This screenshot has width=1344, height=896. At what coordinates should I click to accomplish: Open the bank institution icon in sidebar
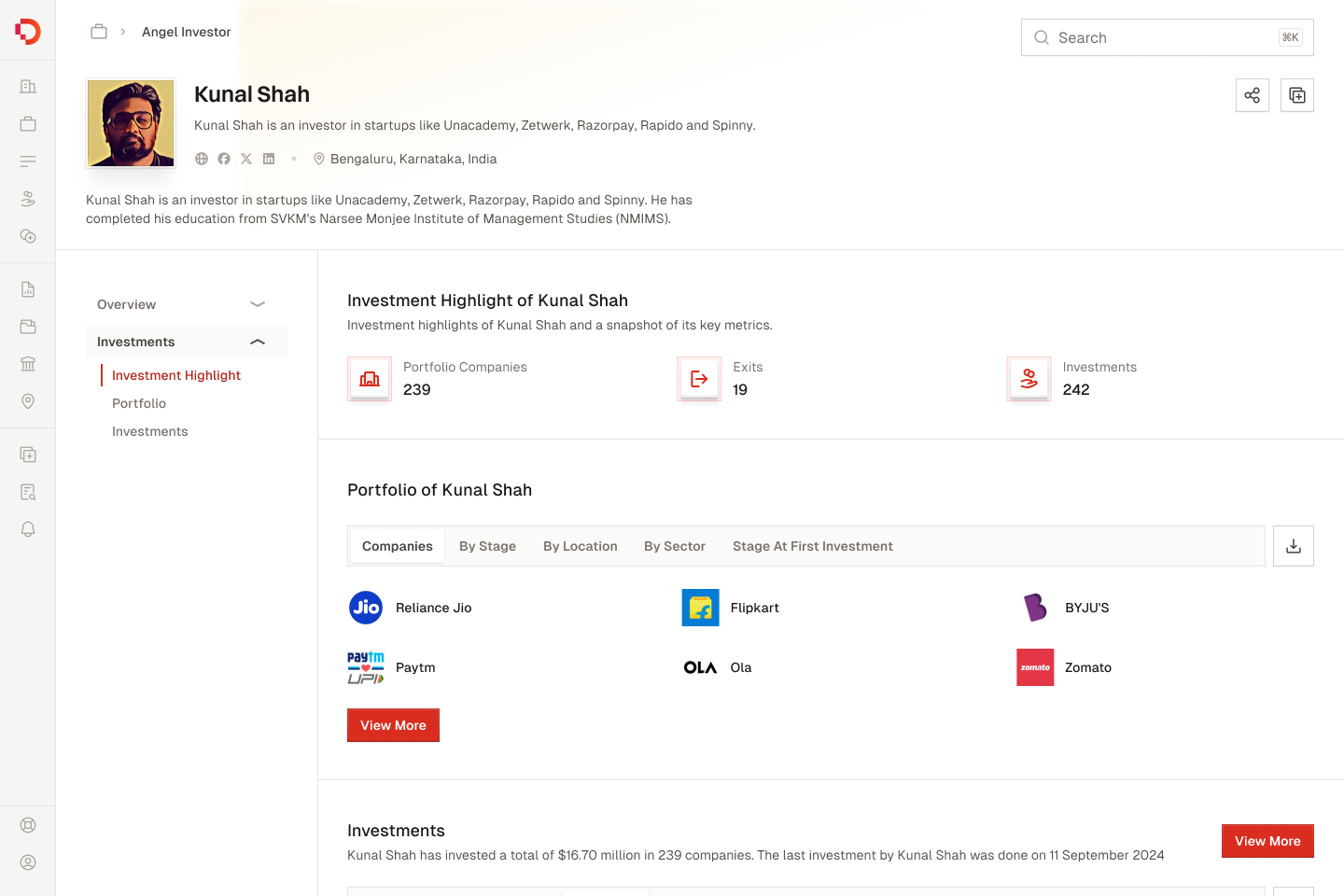[28, 364]
